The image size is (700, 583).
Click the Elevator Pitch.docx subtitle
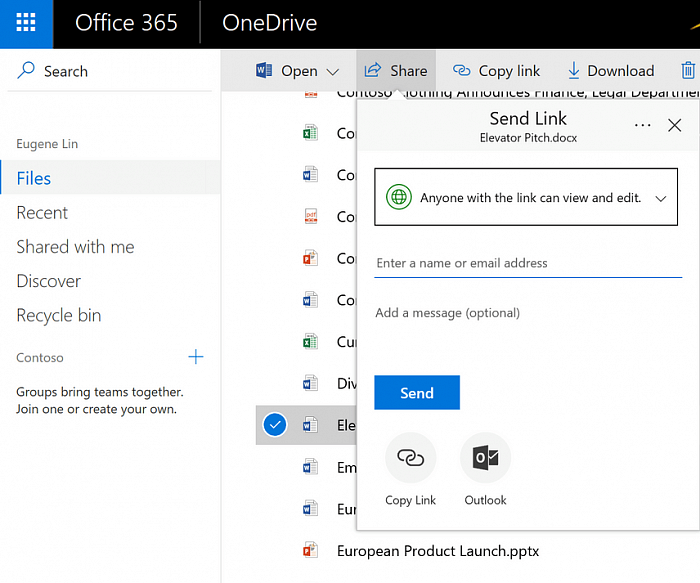(x=528, y=138)
